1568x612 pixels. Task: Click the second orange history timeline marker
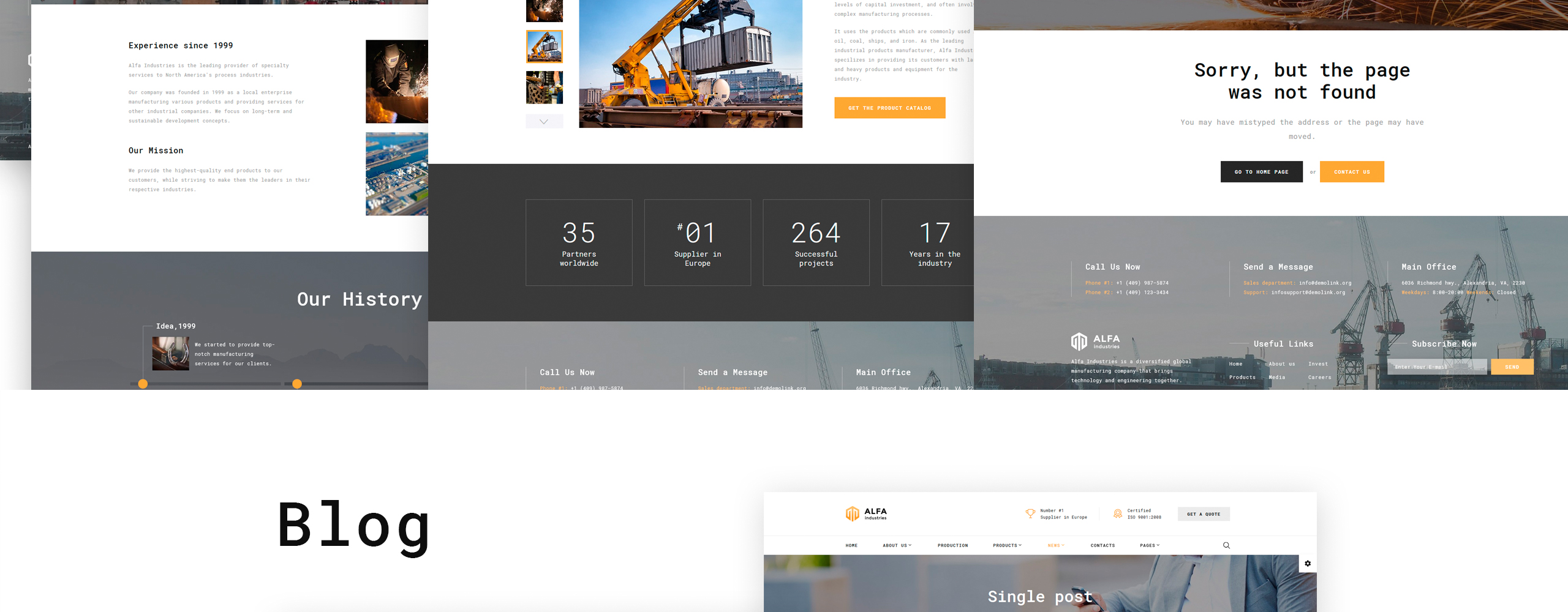[x=297, y=384]
